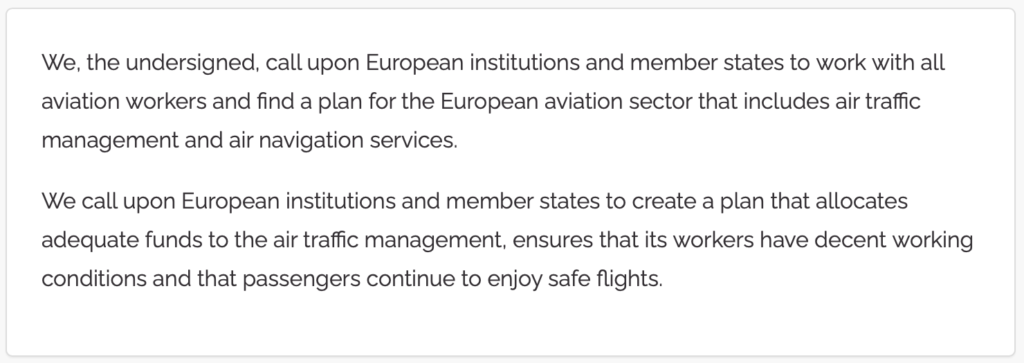Viewport: 1024px width, 363px height.
Task: Click "European institutions" in the second paragraph
Action: 288,201
